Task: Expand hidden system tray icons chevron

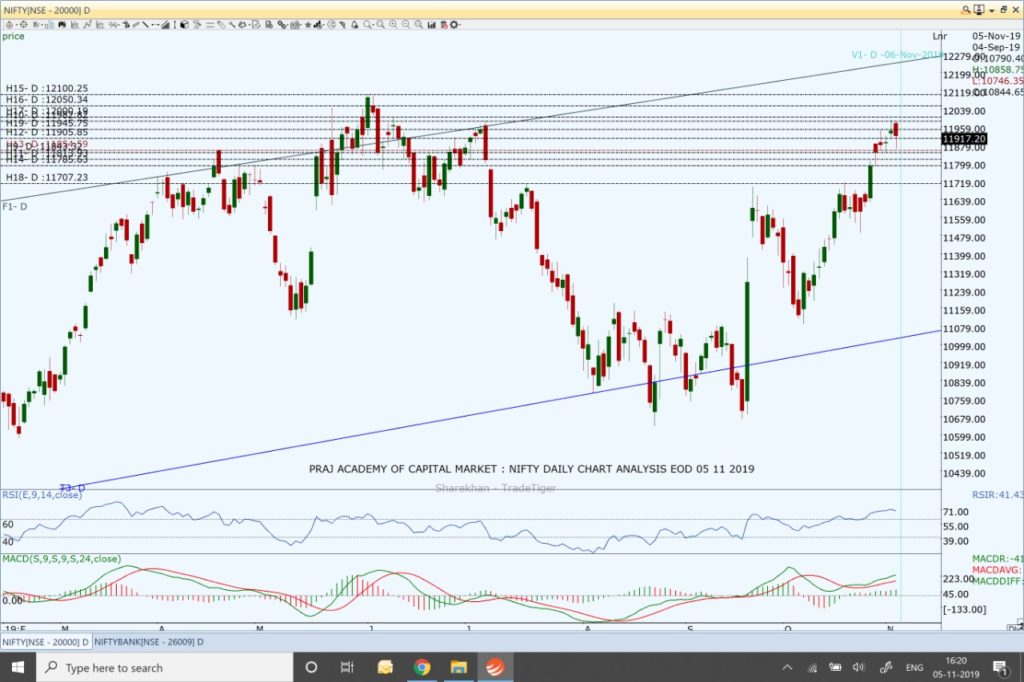Action: pos(788,667)
